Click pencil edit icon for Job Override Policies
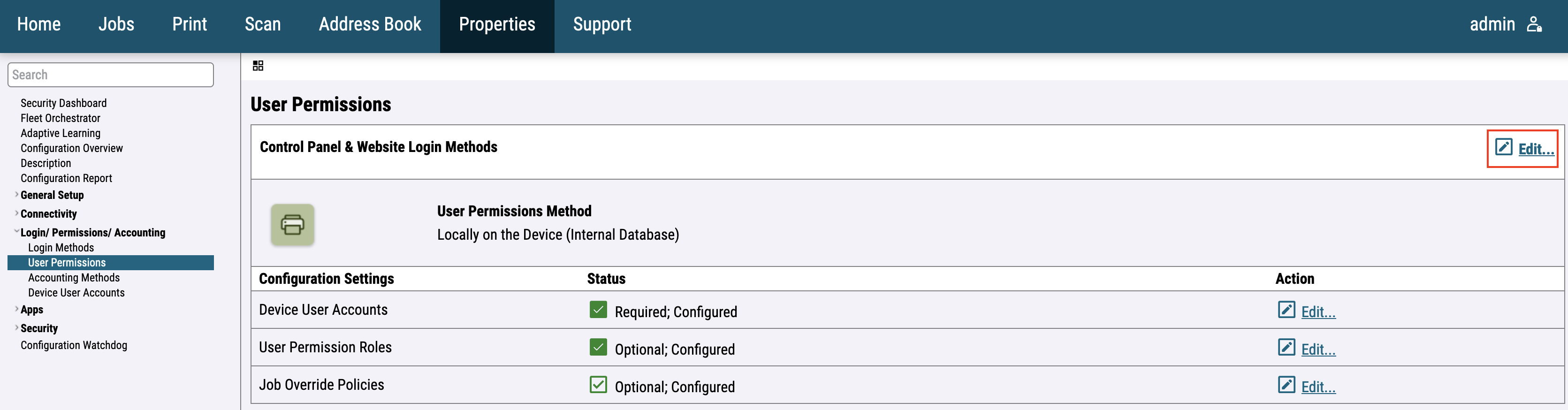Image resolution: width=1568 pixels, height=410 pixels. [x=1286, y=385]
